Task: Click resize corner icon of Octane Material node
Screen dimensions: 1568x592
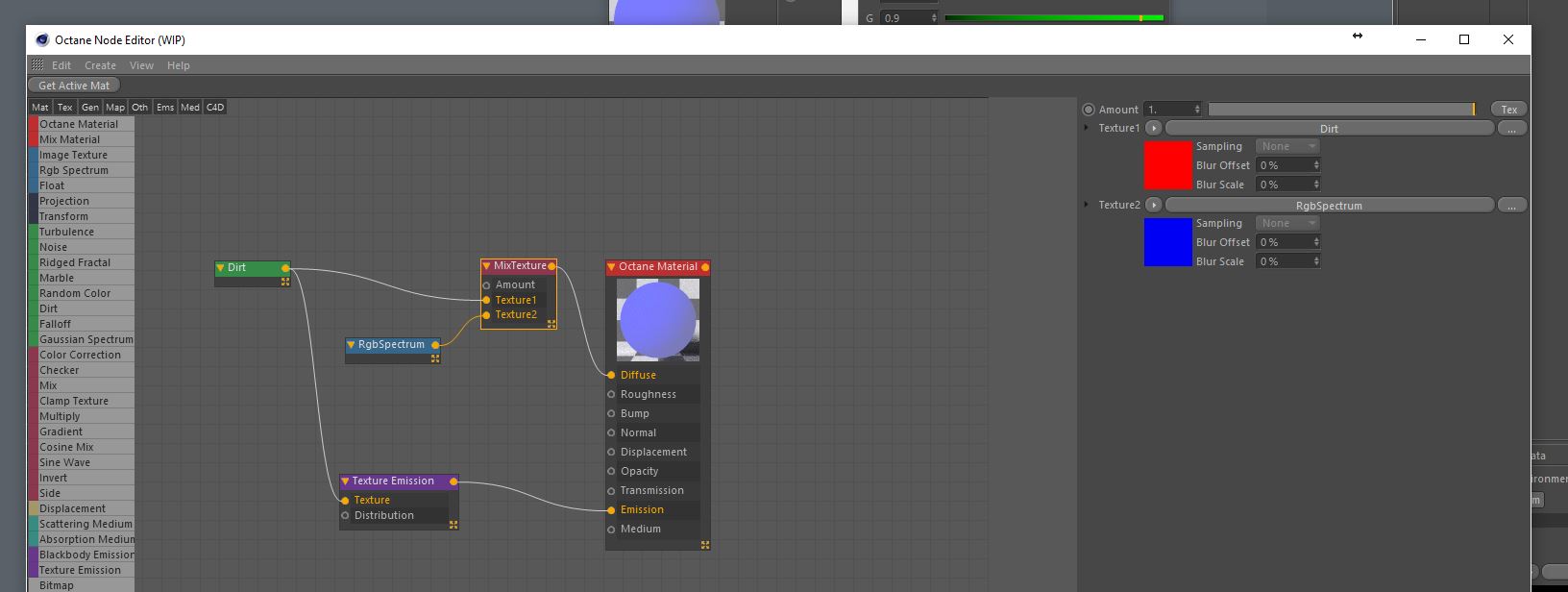Action: click(705, 545)
